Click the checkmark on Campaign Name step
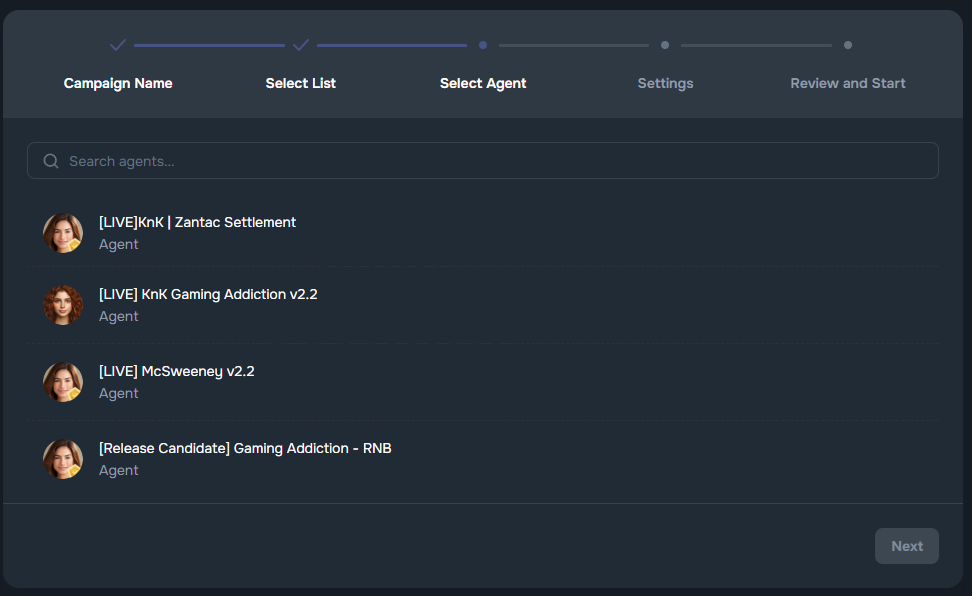972x596 pixels. click(117, 44)
